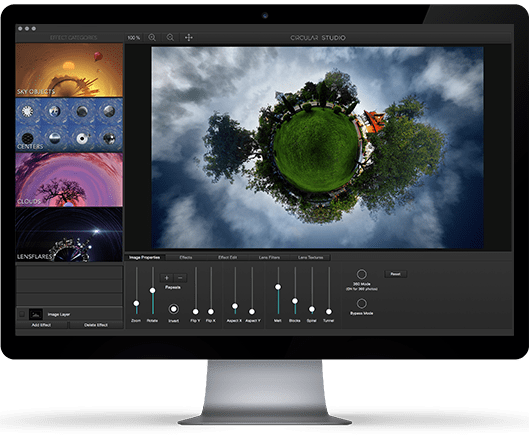
Task: Open the Lensflares effect category
Action: [69, 235]
